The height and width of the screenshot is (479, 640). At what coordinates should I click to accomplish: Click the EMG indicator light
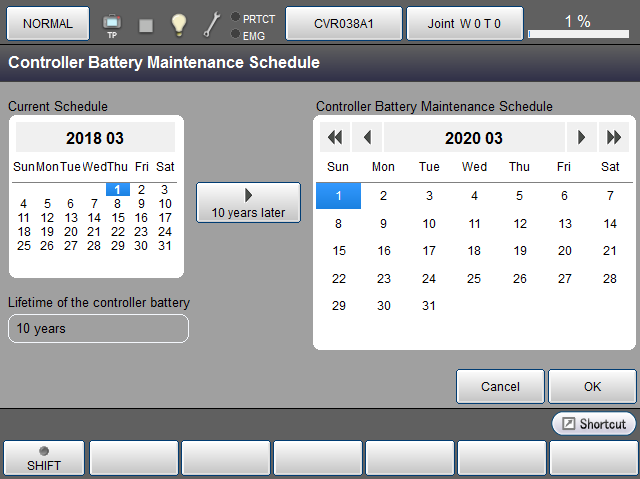(235, 34)
